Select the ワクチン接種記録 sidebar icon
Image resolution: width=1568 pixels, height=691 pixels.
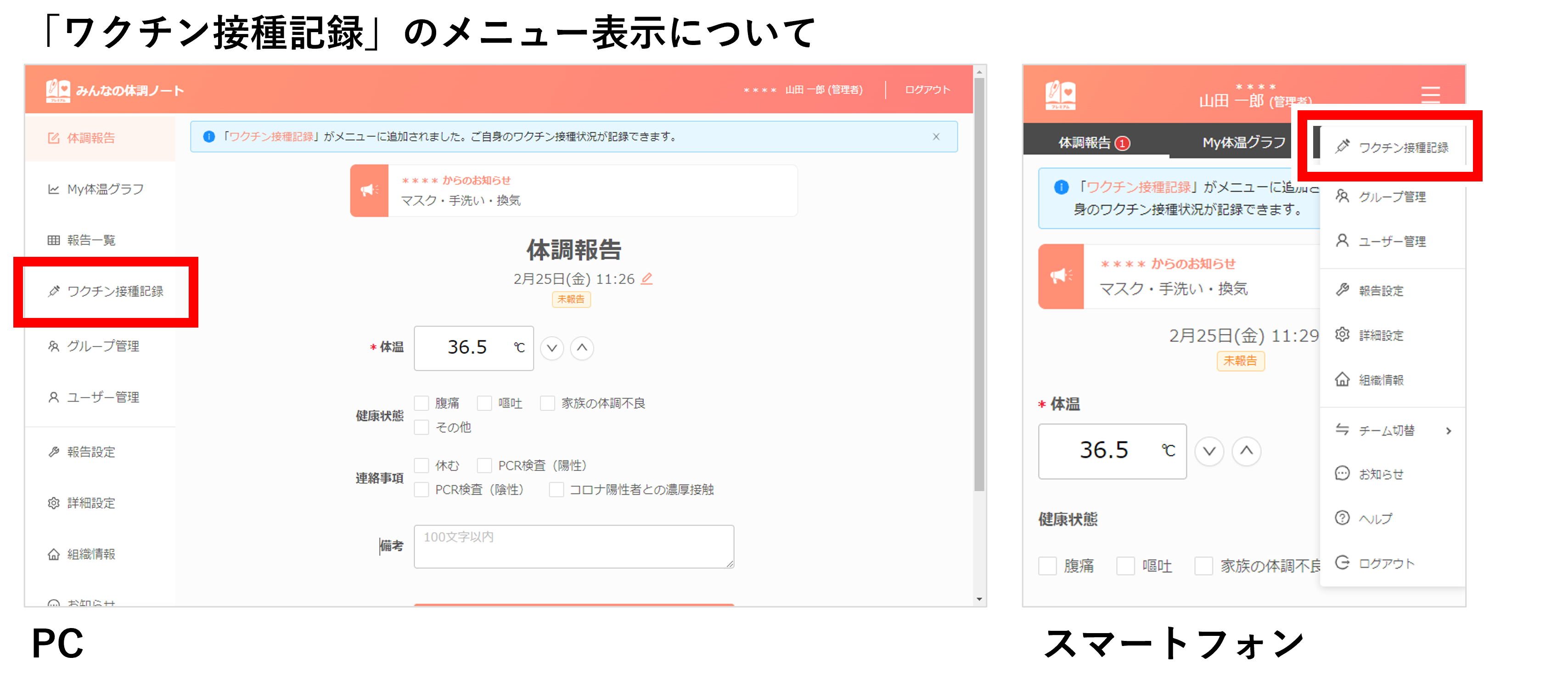(54, 291)
